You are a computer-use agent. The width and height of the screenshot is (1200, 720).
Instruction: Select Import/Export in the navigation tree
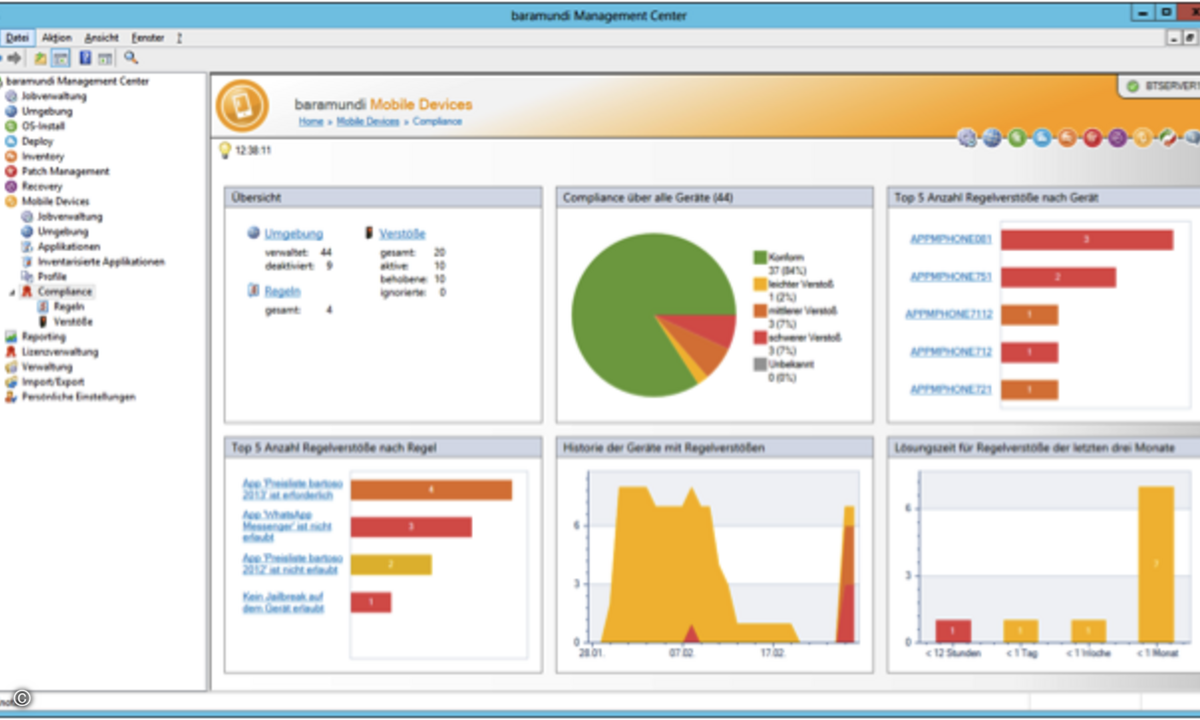coord(53,382)
